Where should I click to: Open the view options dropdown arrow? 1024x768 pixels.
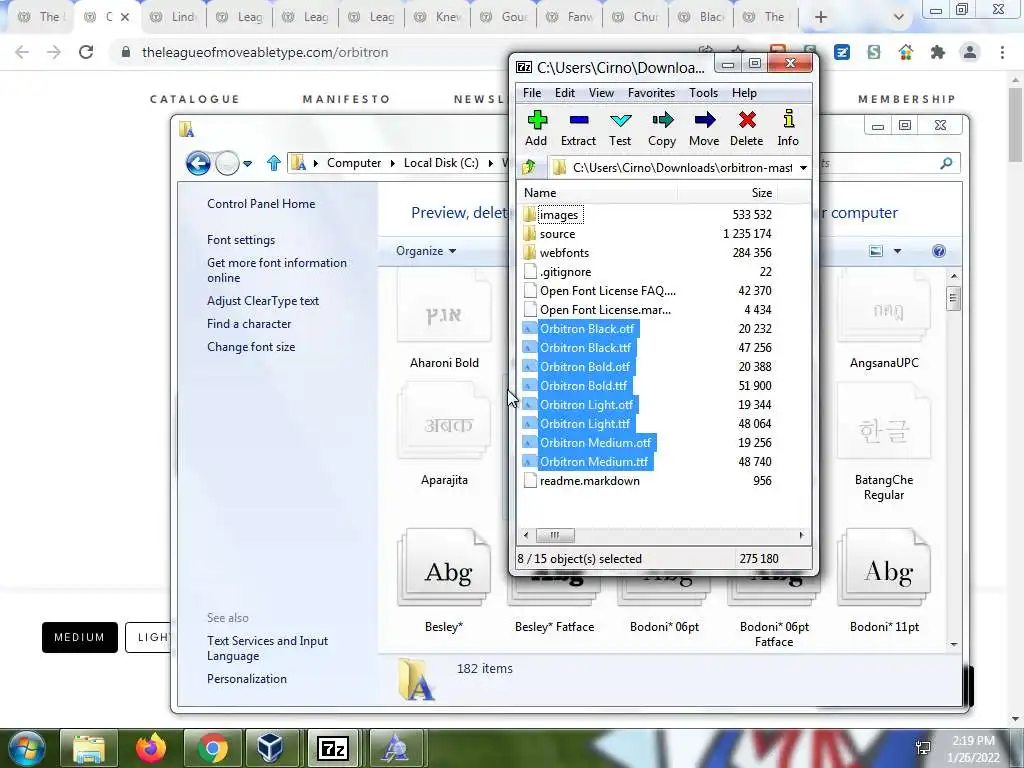(897, 251)
